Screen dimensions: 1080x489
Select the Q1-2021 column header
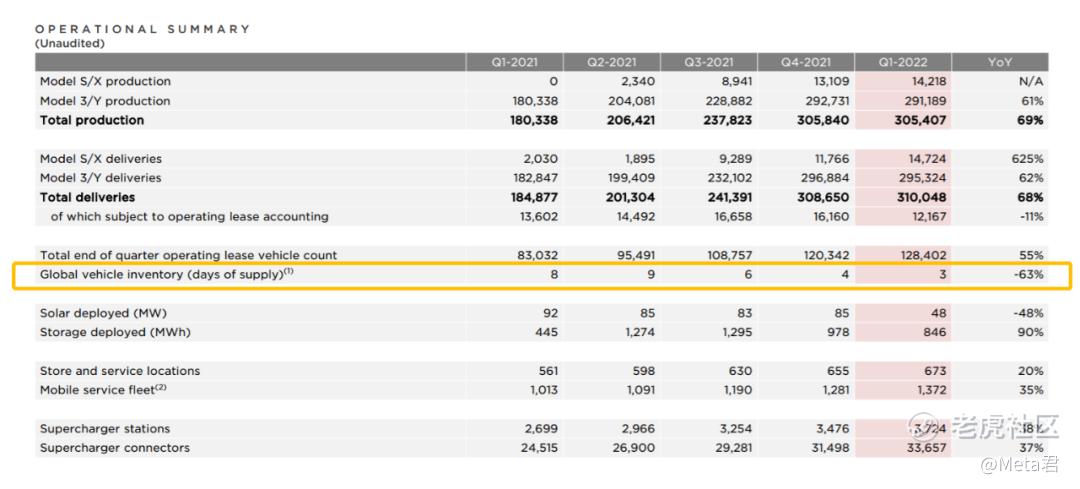click(514, 62)
